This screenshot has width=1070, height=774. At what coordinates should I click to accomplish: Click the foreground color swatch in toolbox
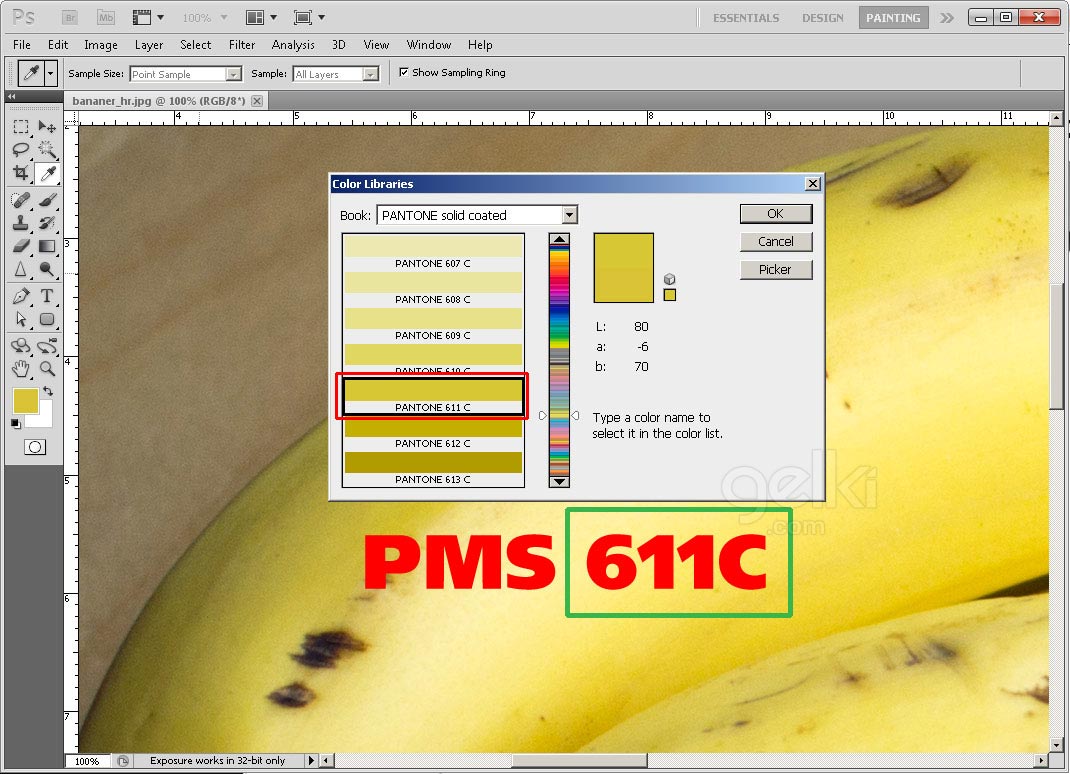click(26, 401)
